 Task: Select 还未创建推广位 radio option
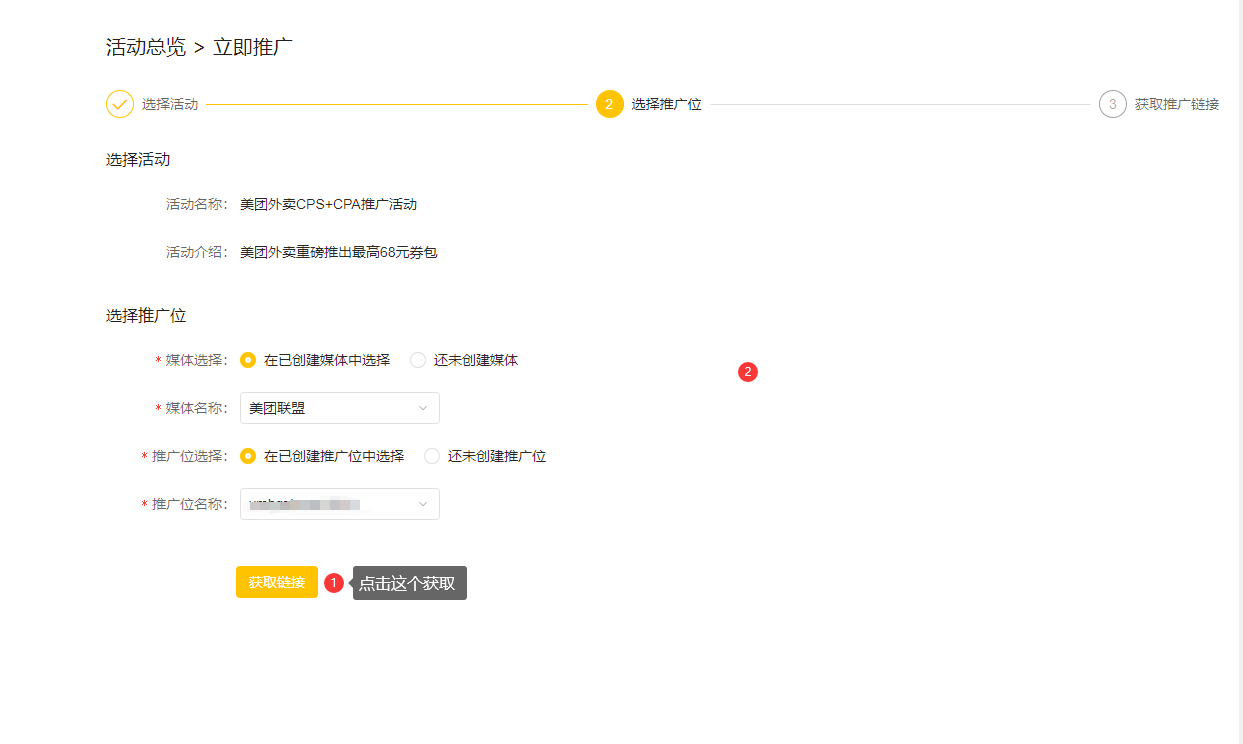432,456
